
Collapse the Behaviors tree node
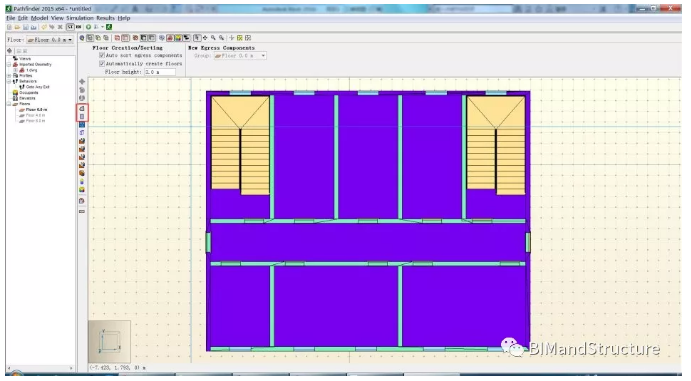pyautogui.click(x=8, y=81)
